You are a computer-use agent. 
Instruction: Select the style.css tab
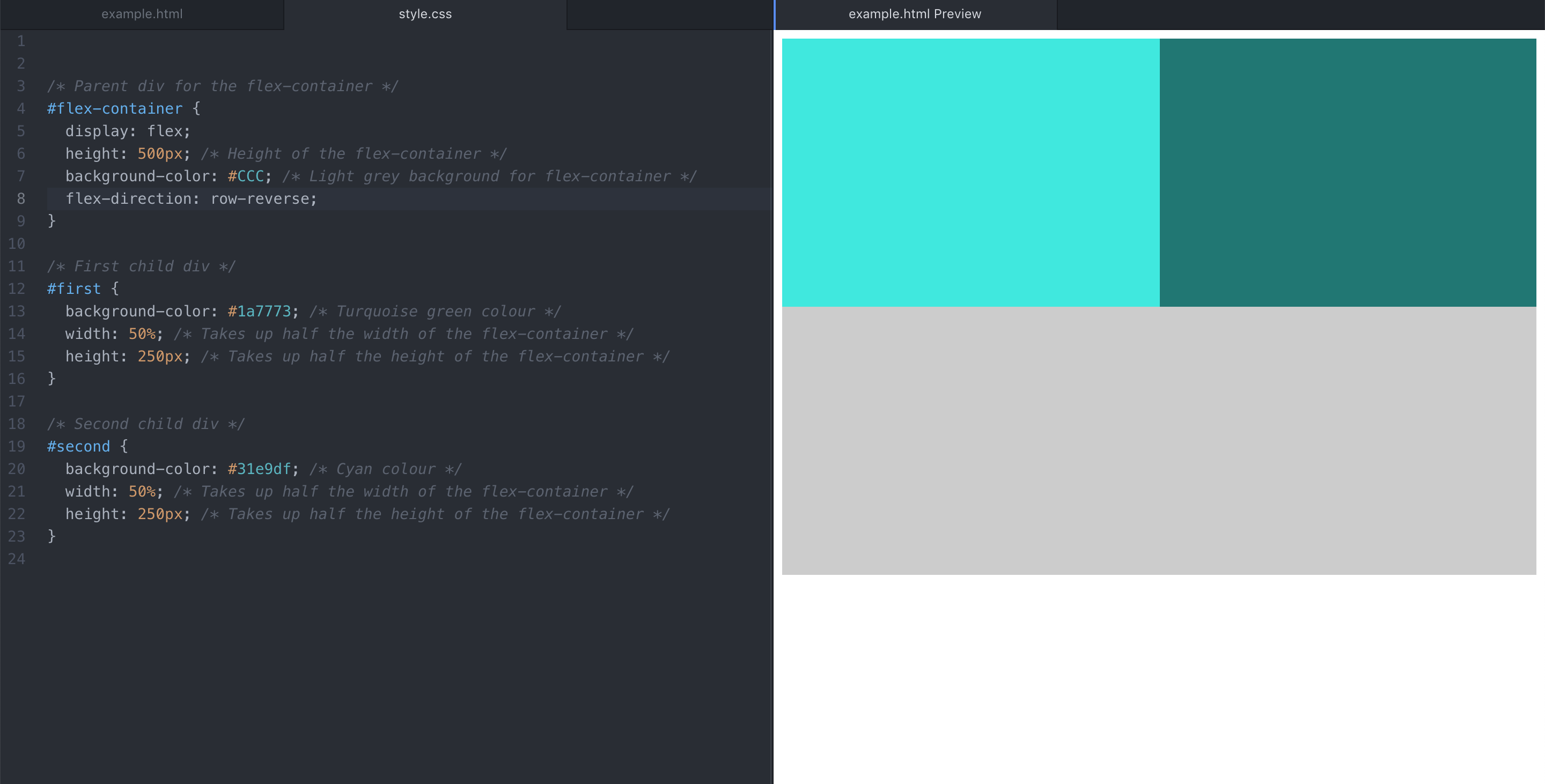(x=425, y=14)
